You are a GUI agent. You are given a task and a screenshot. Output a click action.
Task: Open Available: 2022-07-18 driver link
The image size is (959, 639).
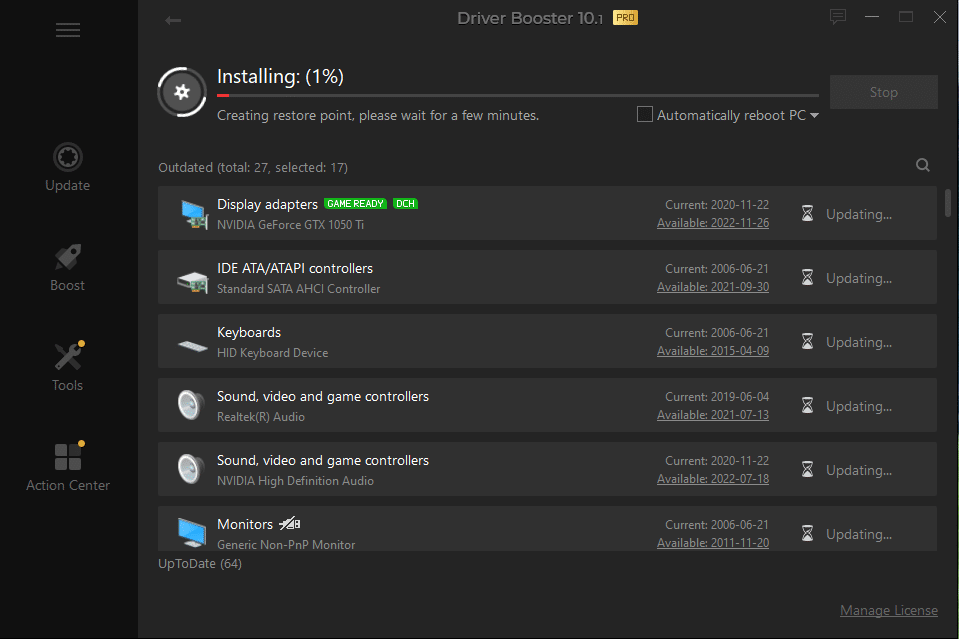pos(713,479)
